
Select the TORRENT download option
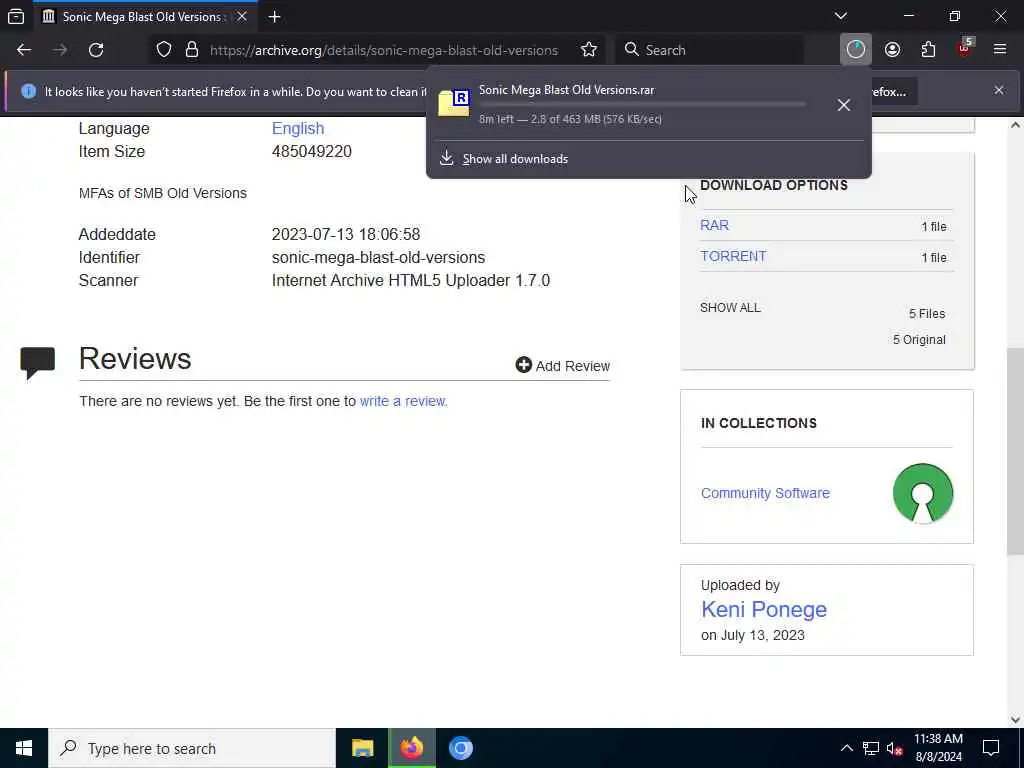733,256
